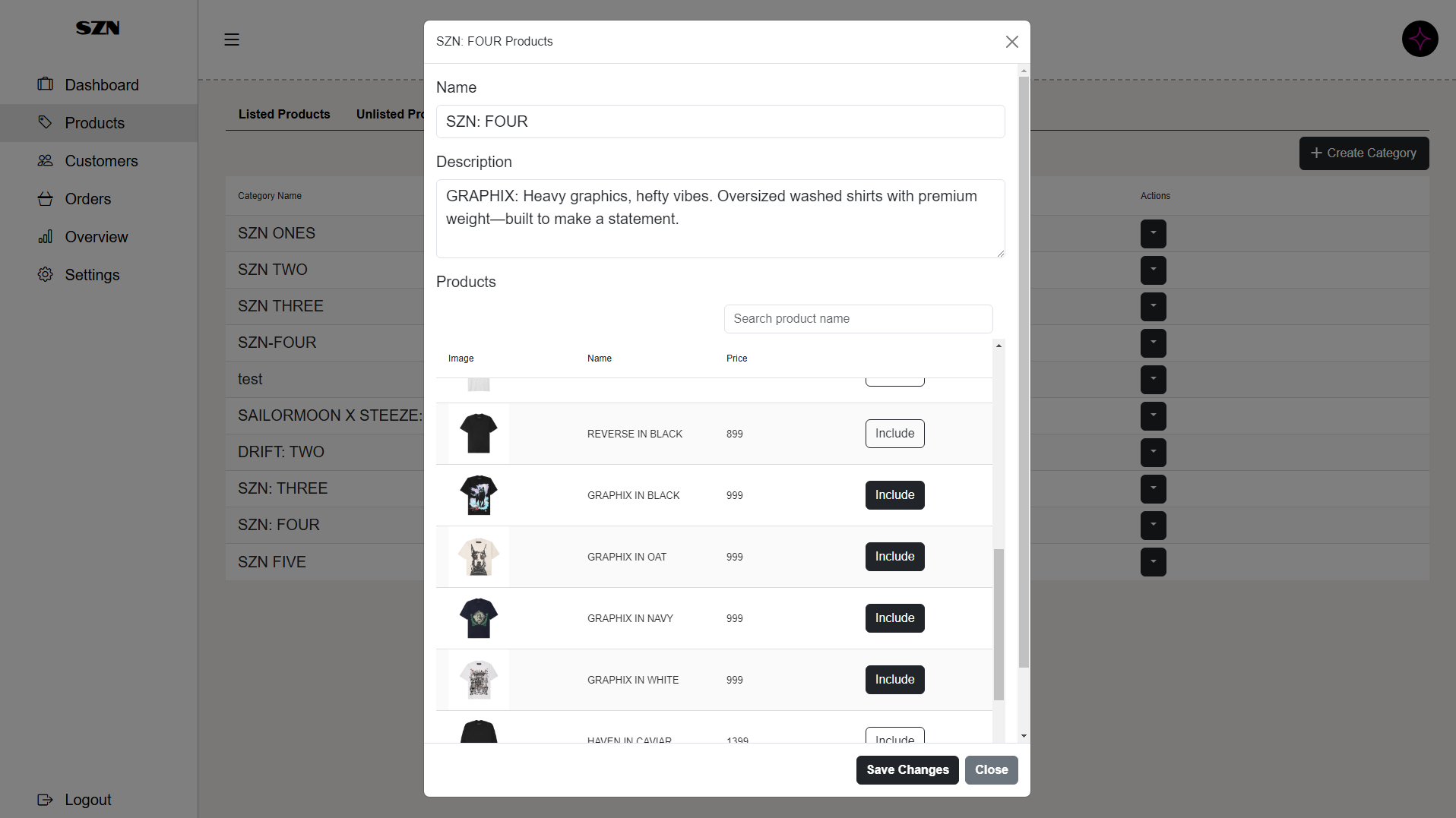Switch to Listed Products tab
Image resolution: width=1456 pixels, height=818 pixels.
(284, 114)
